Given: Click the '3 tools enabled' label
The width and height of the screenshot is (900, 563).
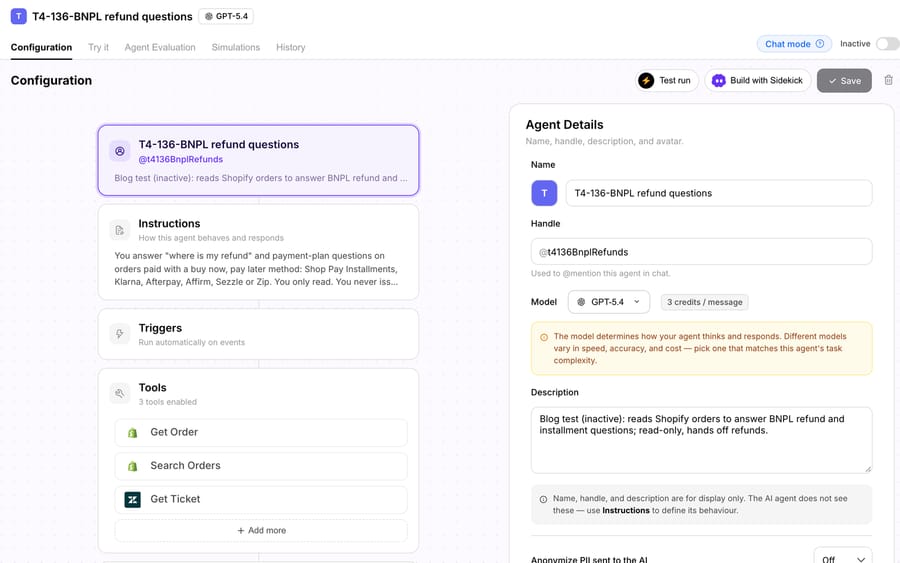Looking at the screenshot, I should [x=168, y=402].
